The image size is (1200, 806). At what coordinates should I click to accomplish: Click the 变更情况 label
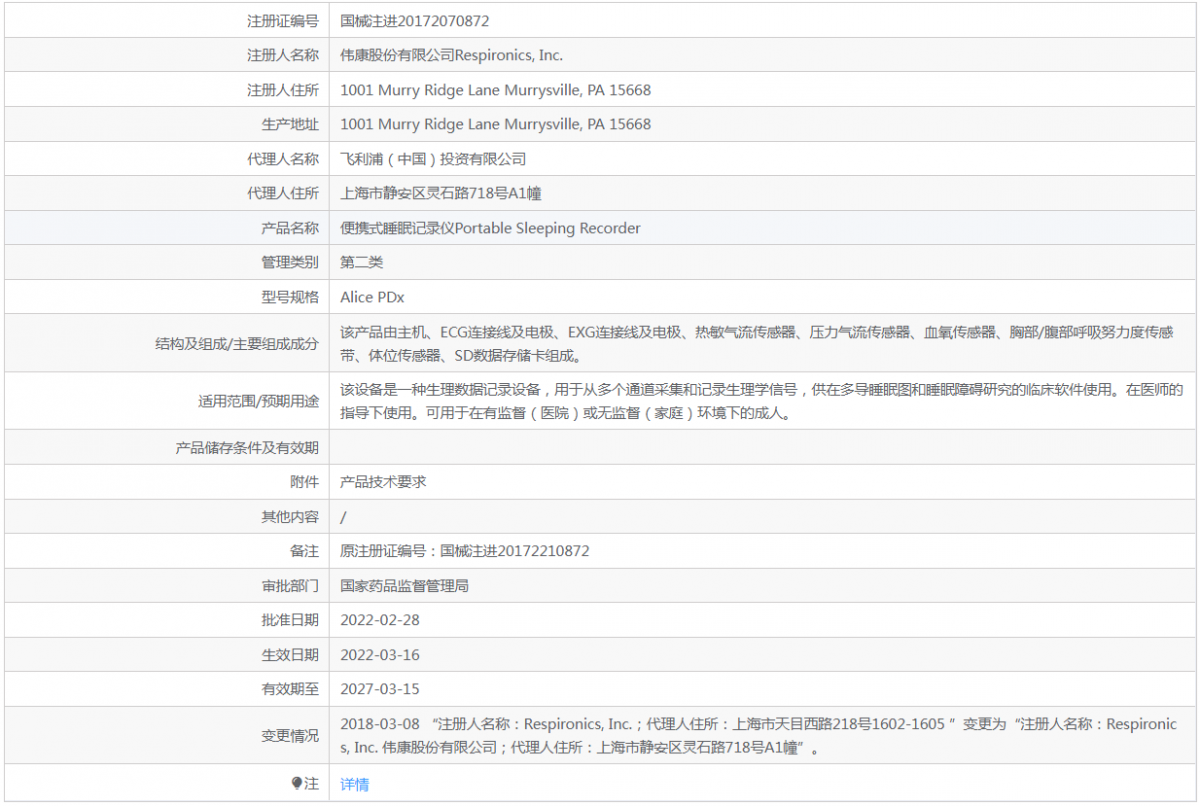pyautogui.click(x=290, y=735)
